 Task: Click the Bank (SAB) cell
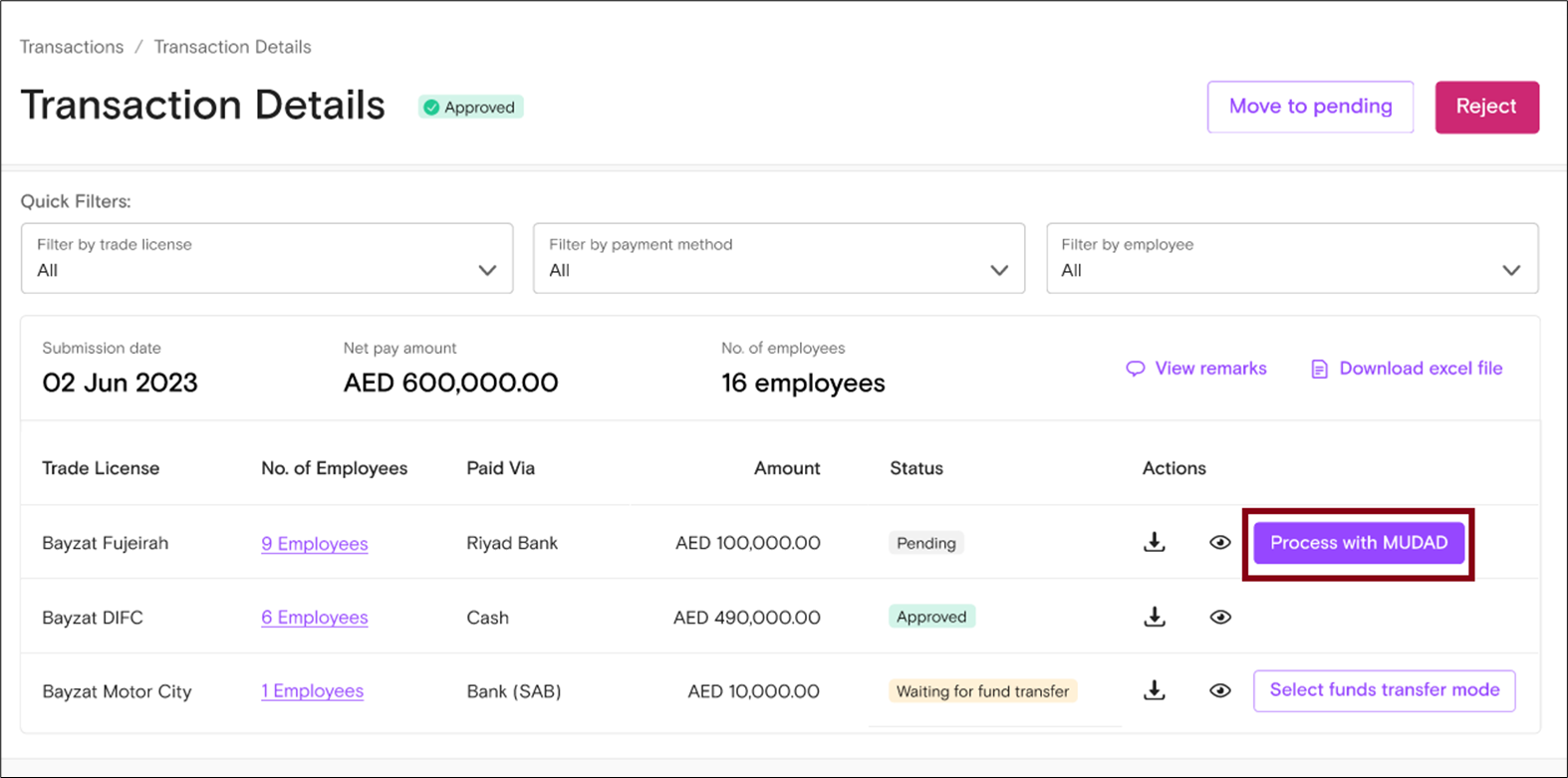[514, 691]
